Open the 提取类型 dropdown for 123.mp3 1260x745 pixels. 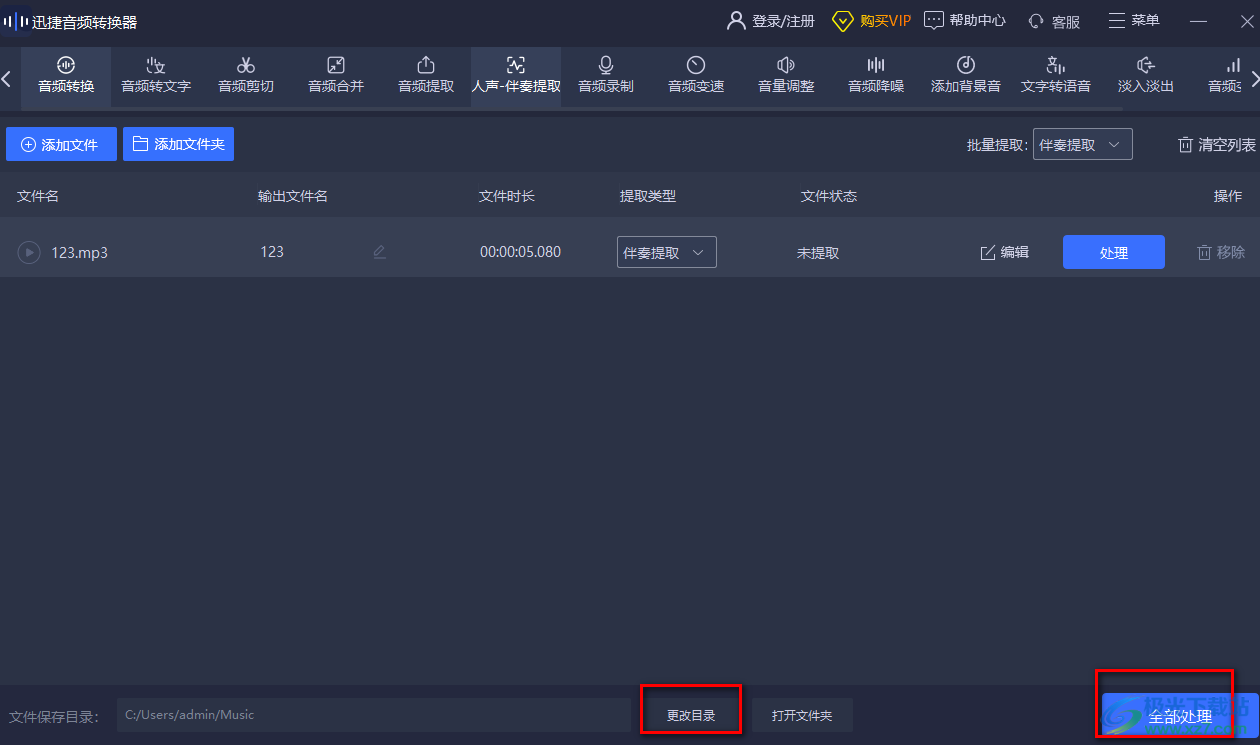666,253
